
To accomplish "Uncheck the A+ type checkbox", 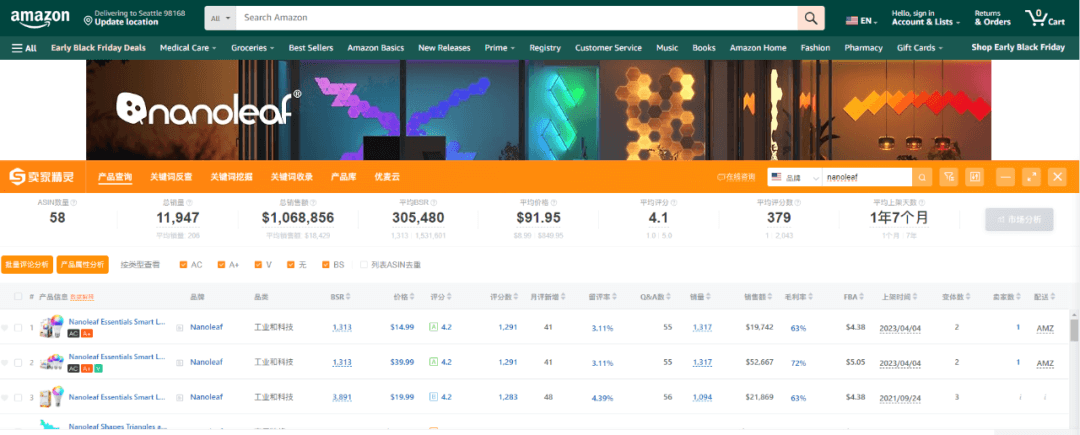I will click(221, 264).
